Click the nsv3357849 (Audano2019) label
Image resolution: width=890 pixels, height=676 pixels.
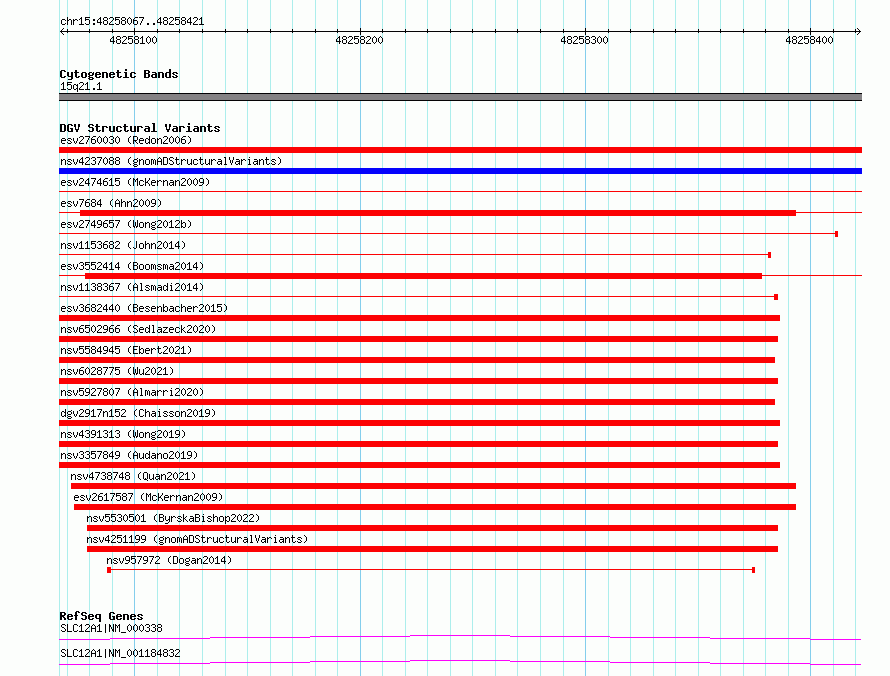click(129, 455)
